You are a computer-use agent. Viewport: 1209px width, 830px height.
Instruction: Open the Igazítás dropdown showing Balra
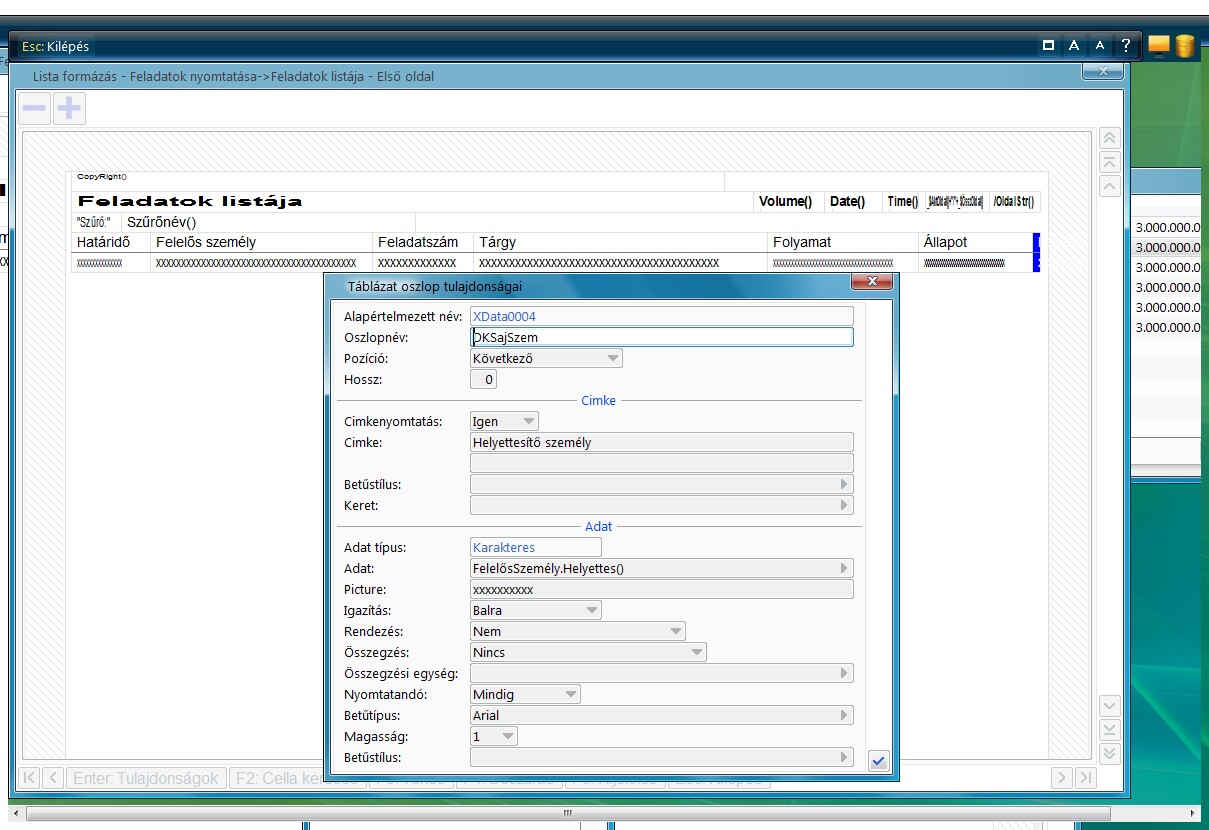pos(591,610)
